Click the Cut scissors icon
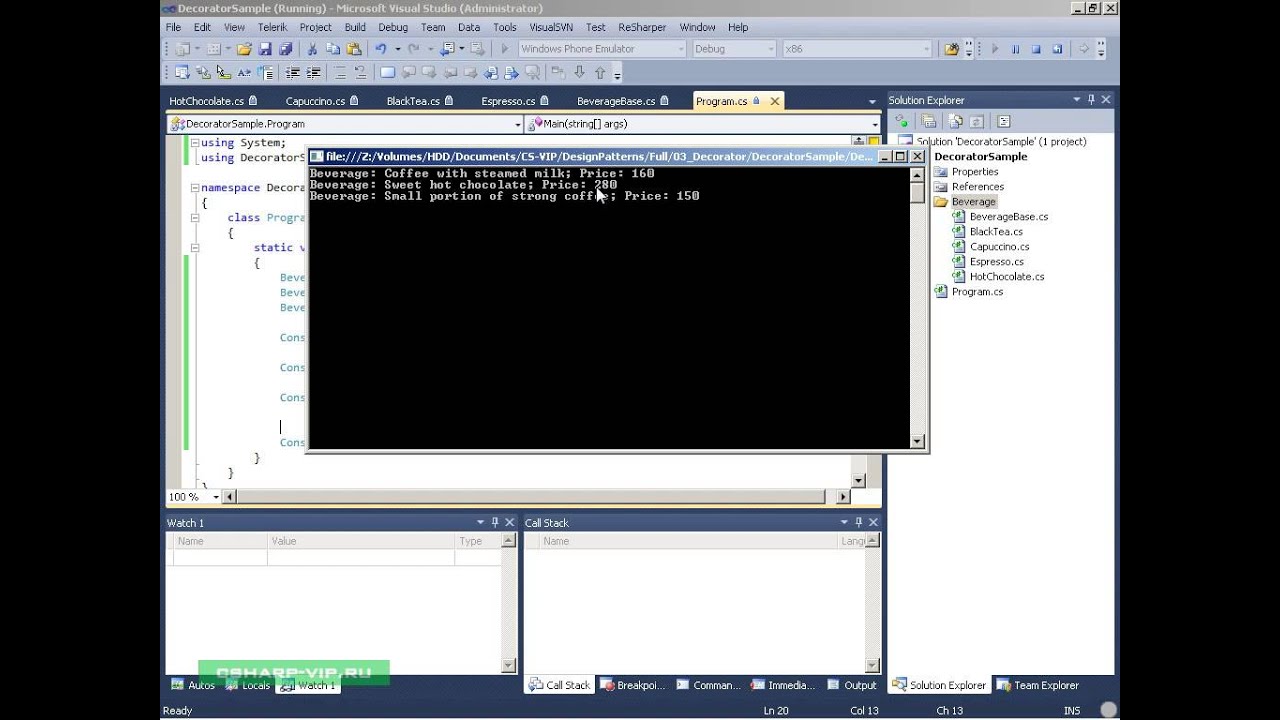This screenshot has width=1280, height=720. (312, 48)
